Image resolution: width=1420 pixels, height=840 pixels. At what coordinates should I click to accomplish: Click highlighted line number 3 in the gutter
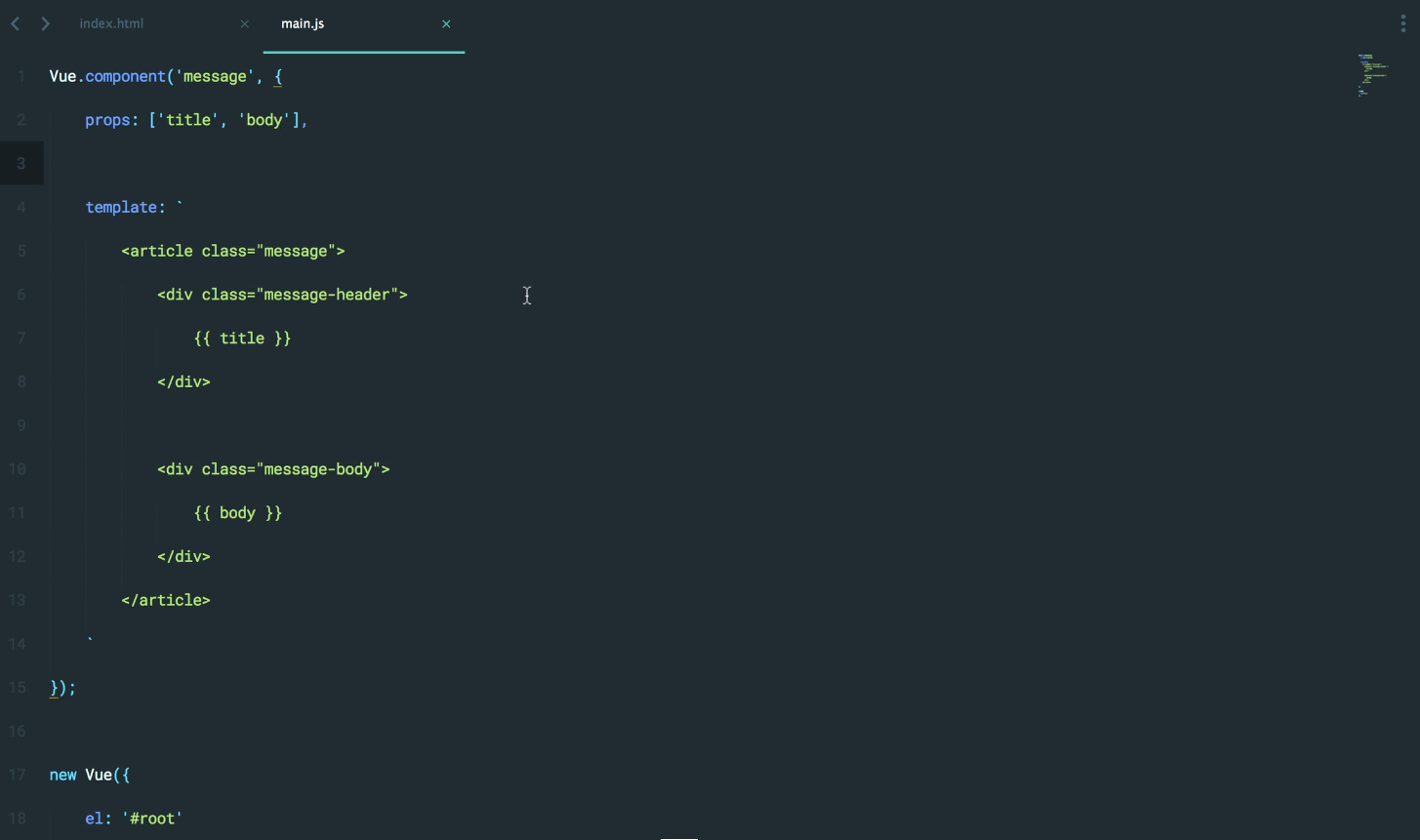click(x=21, y=164)
